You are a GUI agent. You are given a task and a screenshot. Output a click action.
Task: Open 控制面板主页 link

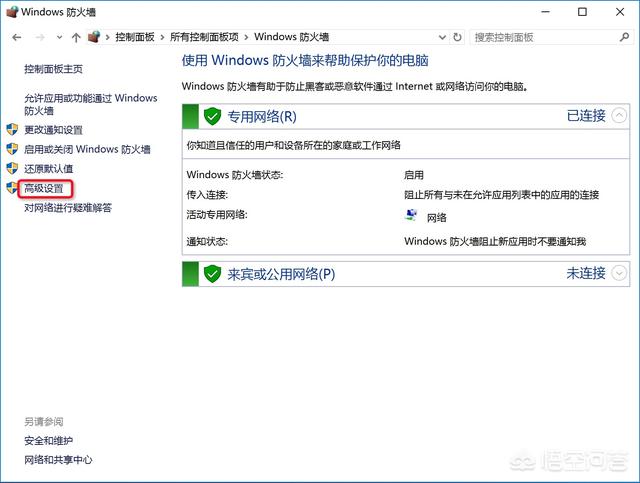(53, 69)
